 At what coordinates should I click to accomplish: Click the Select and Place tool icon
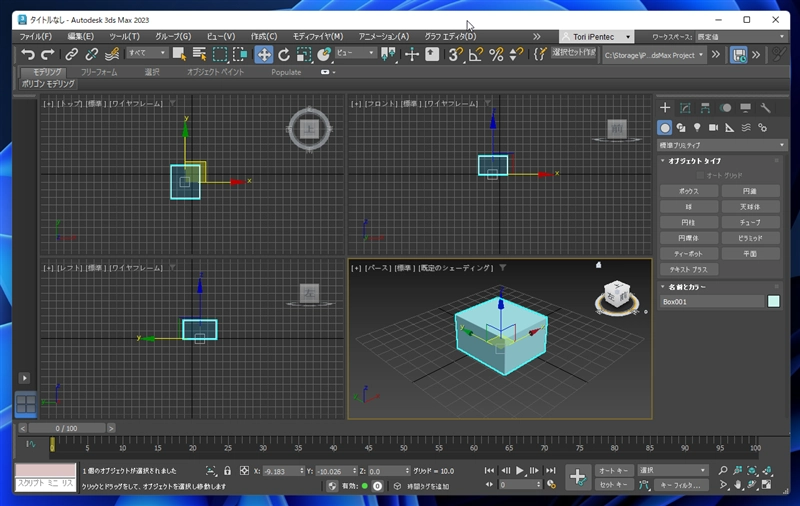[324, 54]
